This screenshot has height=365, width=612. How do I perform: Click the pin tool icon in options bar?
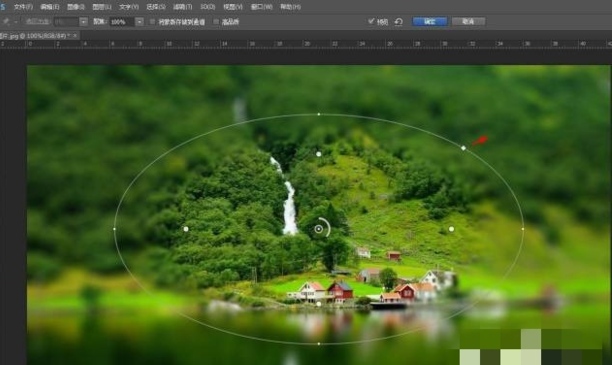6,22
